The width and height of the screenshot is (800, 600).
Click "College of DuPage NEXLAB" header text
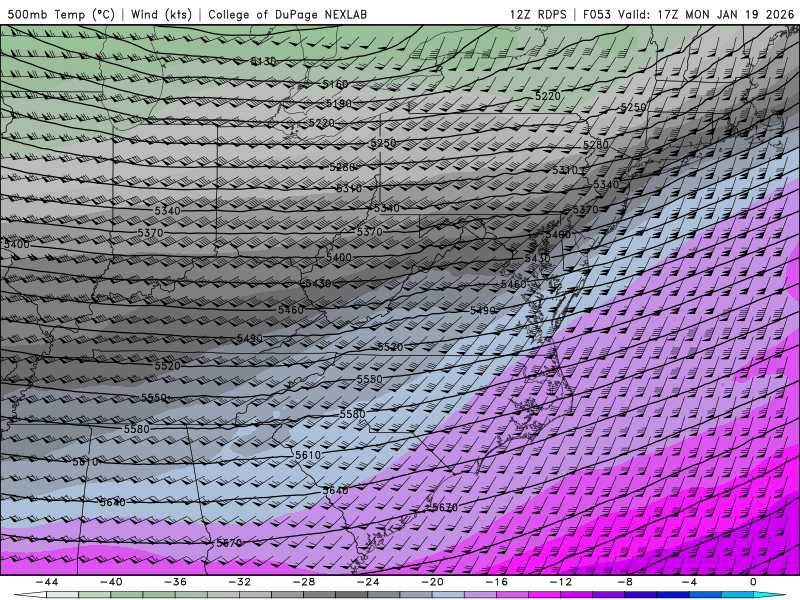pyautogui.click(x=287, y=14)
